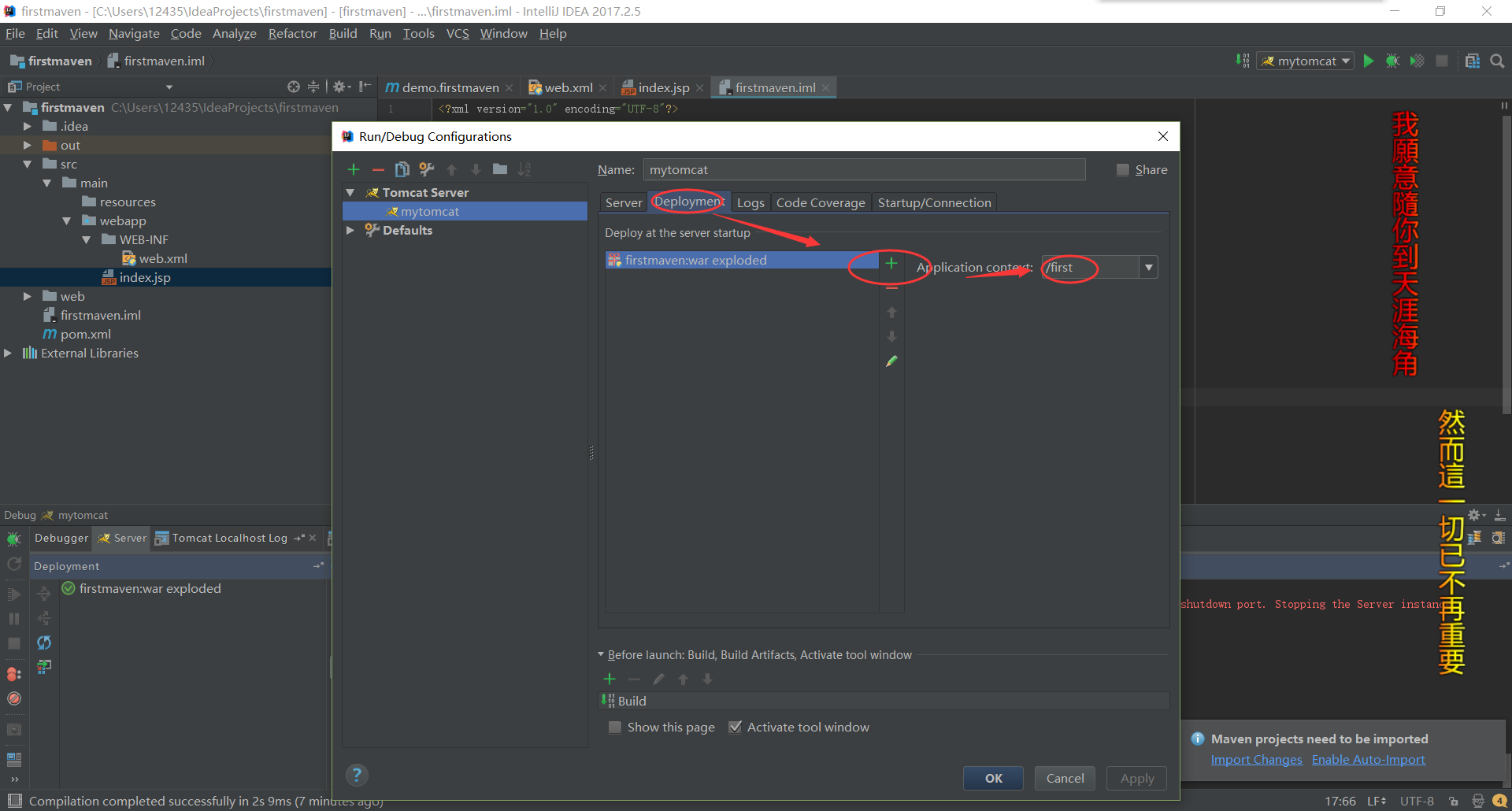
Task: Close Tomcat Localhost Log tab
Action: click(313, 538)
